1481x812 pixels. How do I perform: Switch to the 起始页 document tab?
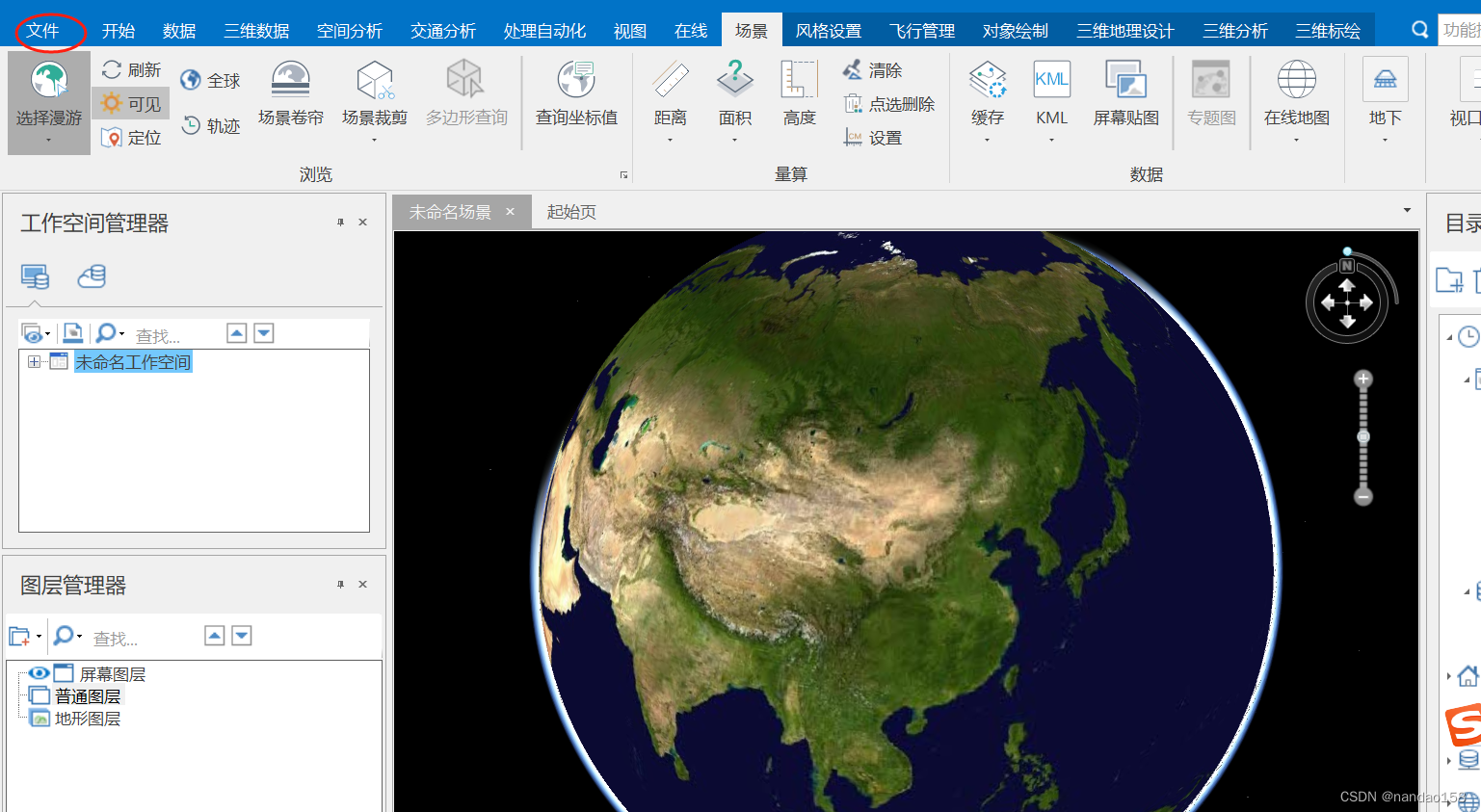pyautogui.click(x=572, y=211)
